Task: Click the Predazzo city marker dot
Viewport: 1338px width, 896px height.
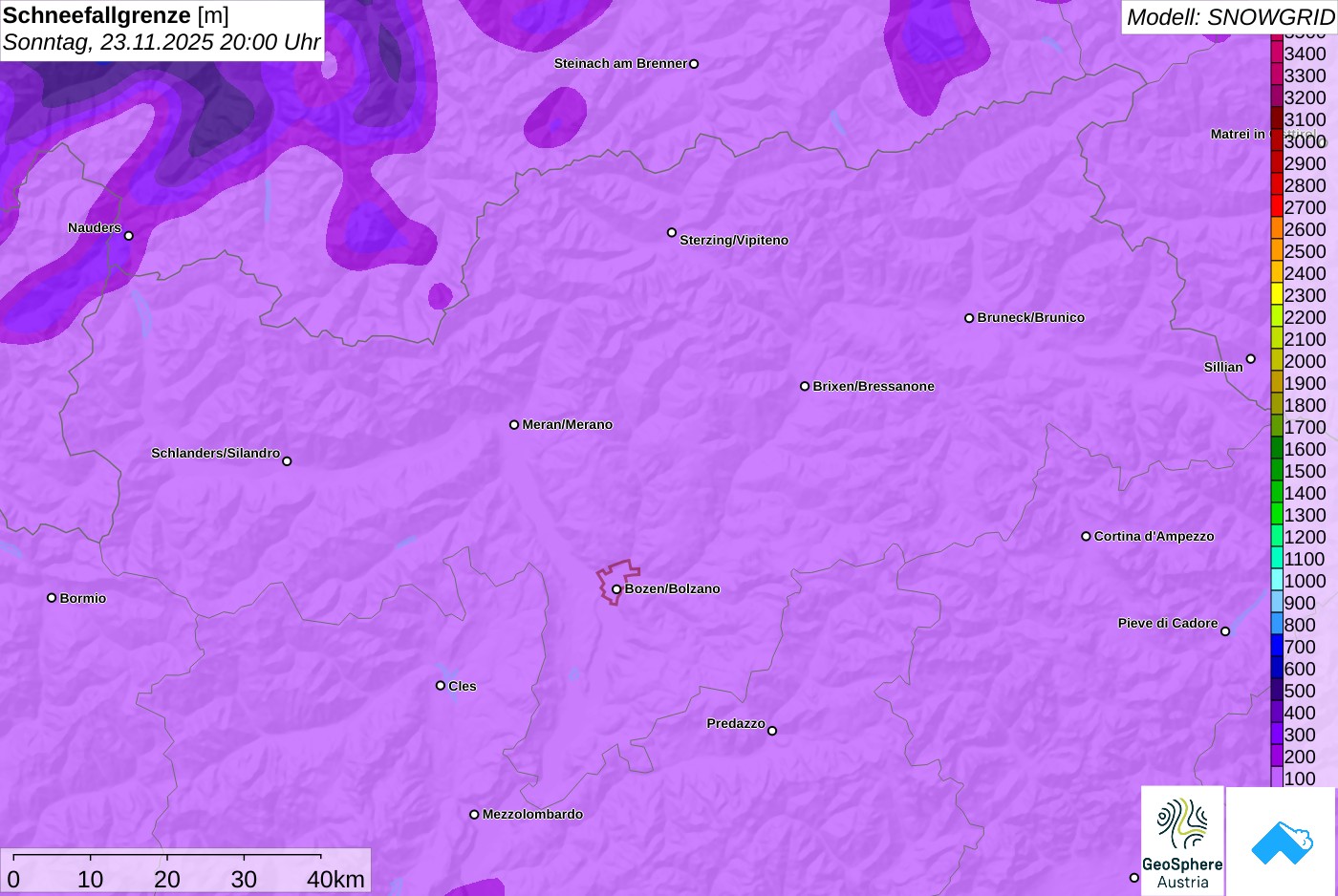Action: [772, 731]
